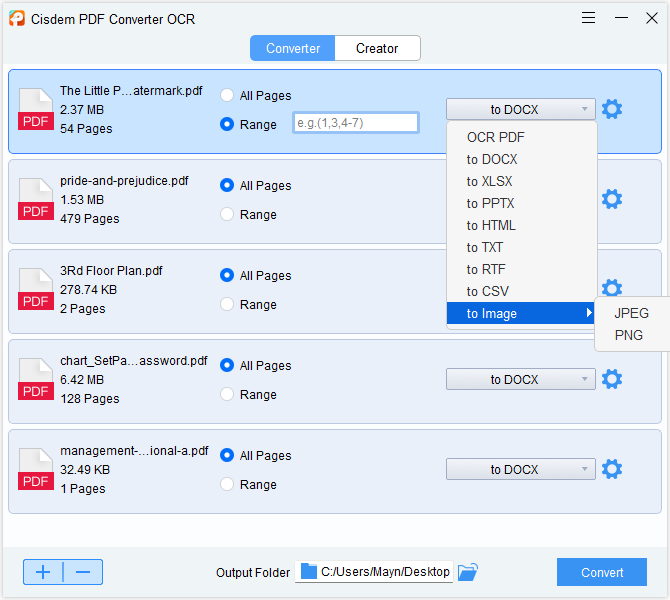Select All Pages for The Little P...atermark.pdf
Screen dimensions: 670x600
[x=227, y=95]
